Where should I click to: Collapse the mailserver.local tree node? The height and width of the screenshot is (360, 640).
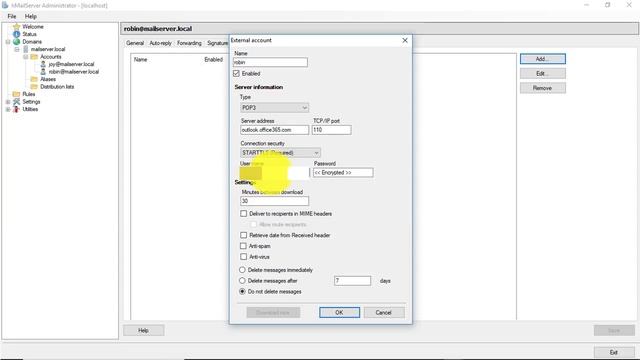[17, 49]
